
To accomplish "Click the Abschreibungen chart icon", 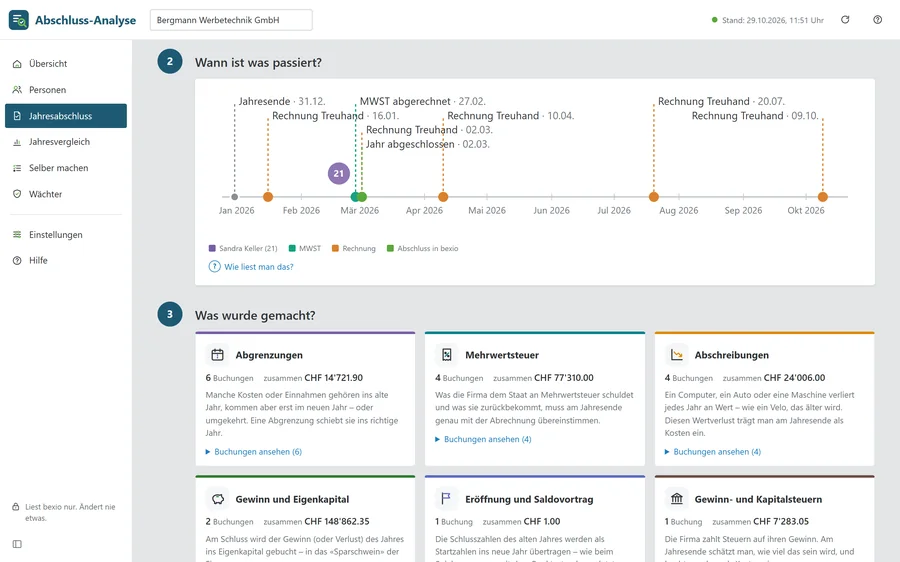I will point(677,355).
